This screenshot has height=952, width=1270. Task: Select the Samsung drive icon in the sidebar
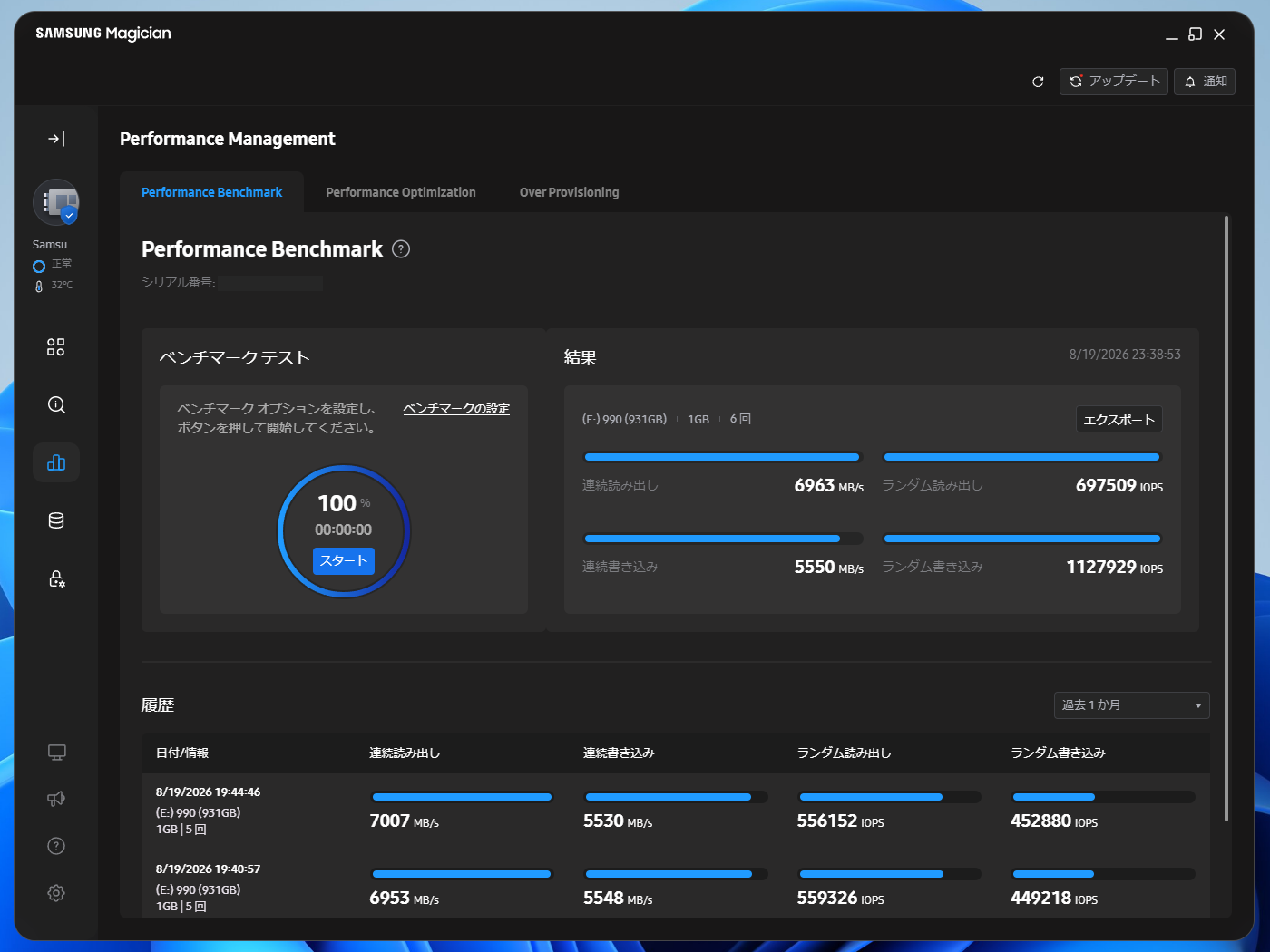56,202
